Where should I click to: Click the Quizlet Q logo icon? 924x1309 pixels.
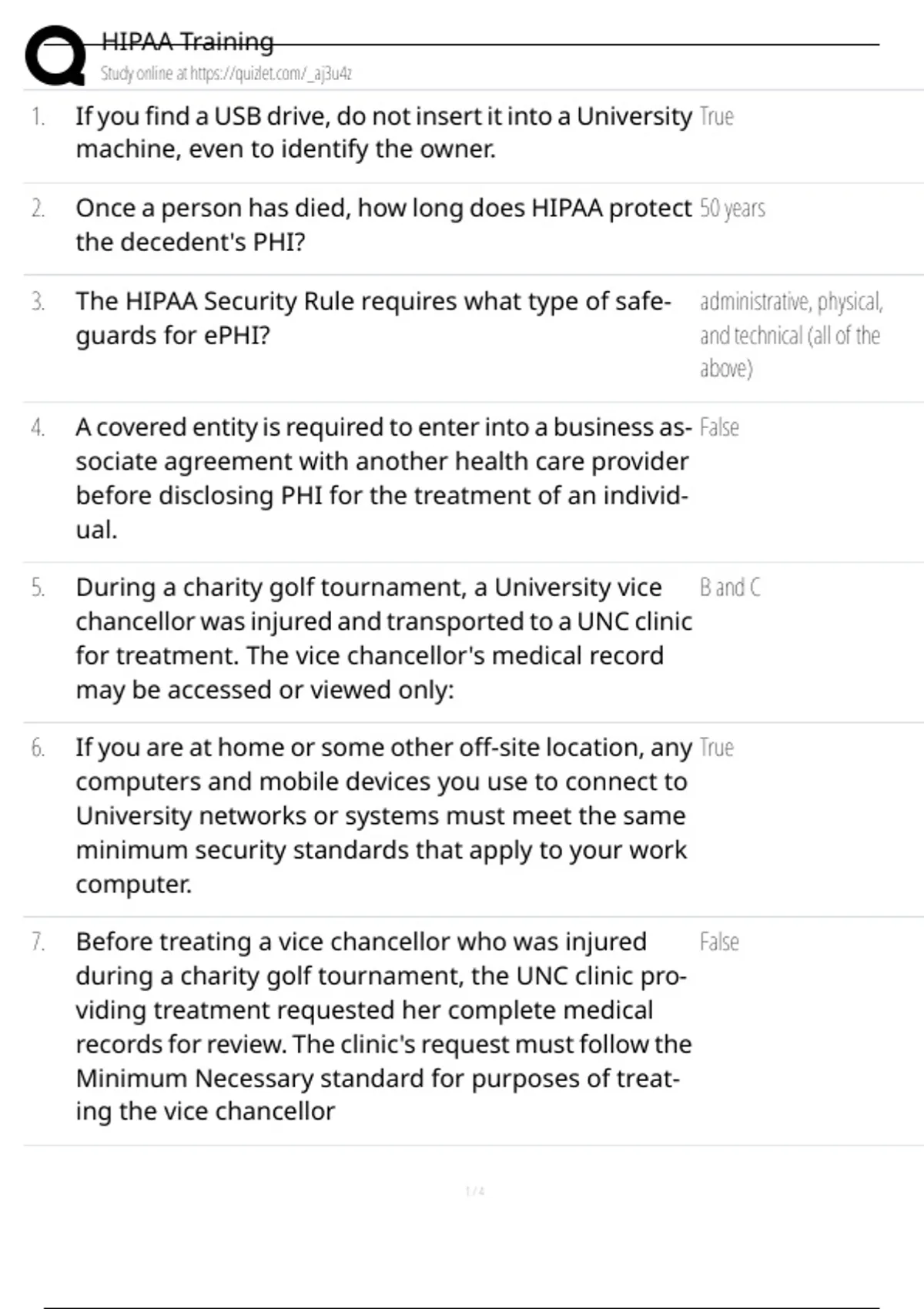point(55,55)
